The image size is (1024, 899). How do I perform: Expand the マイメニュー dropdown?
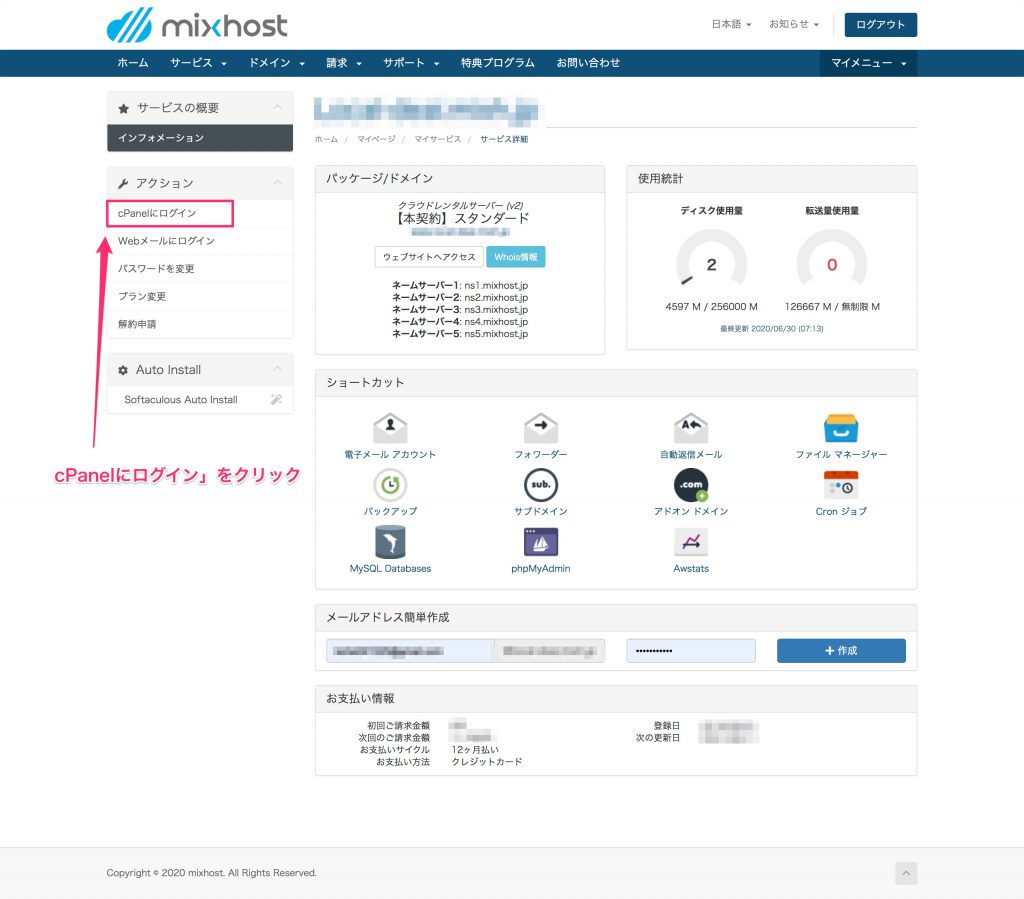pos(868,63)
